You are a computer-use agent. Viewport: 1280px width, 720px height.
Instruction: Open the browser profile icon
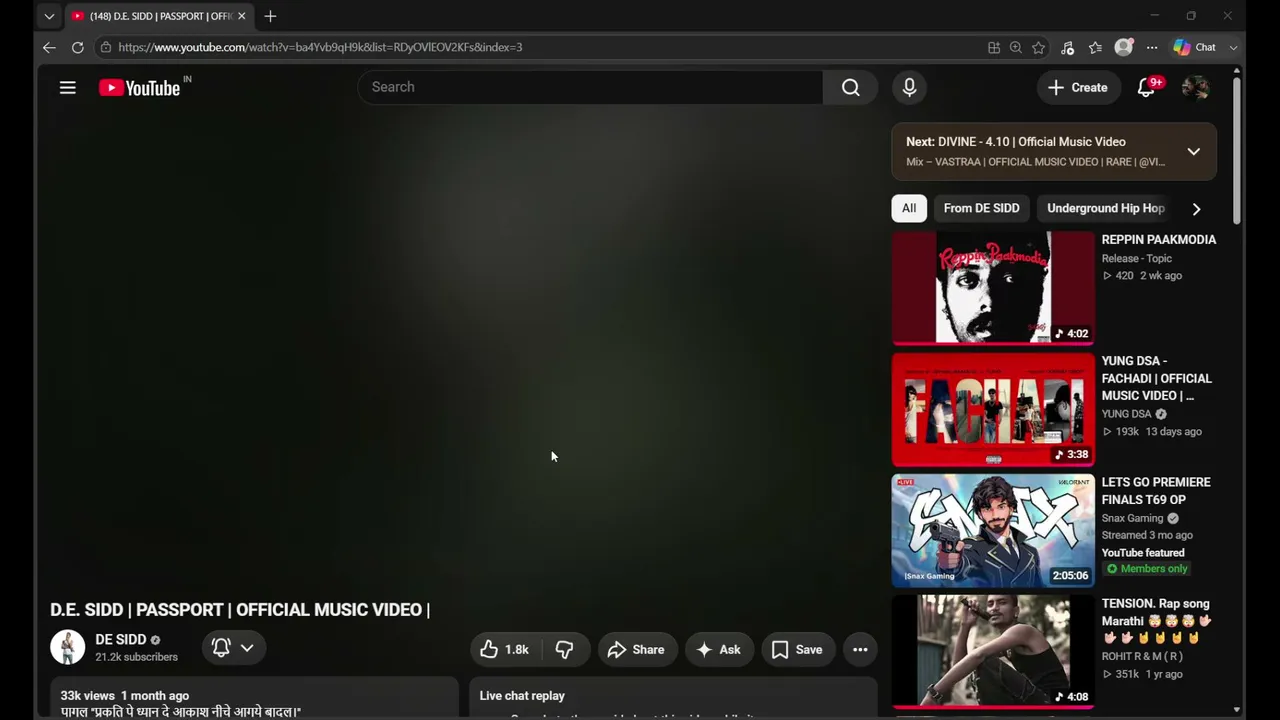(1124, 47)
